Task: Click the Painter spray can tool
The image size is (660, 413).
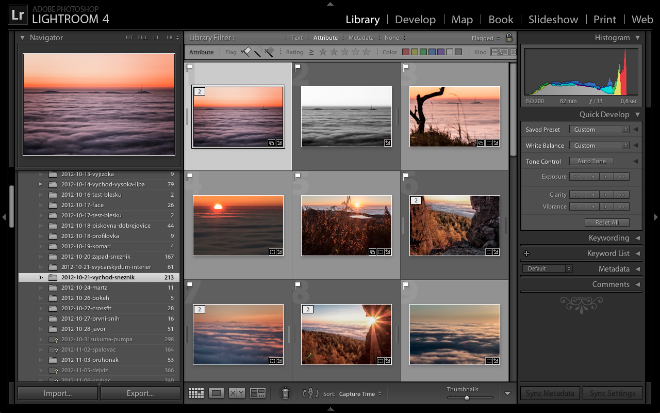Action: (x=285, y=394)
